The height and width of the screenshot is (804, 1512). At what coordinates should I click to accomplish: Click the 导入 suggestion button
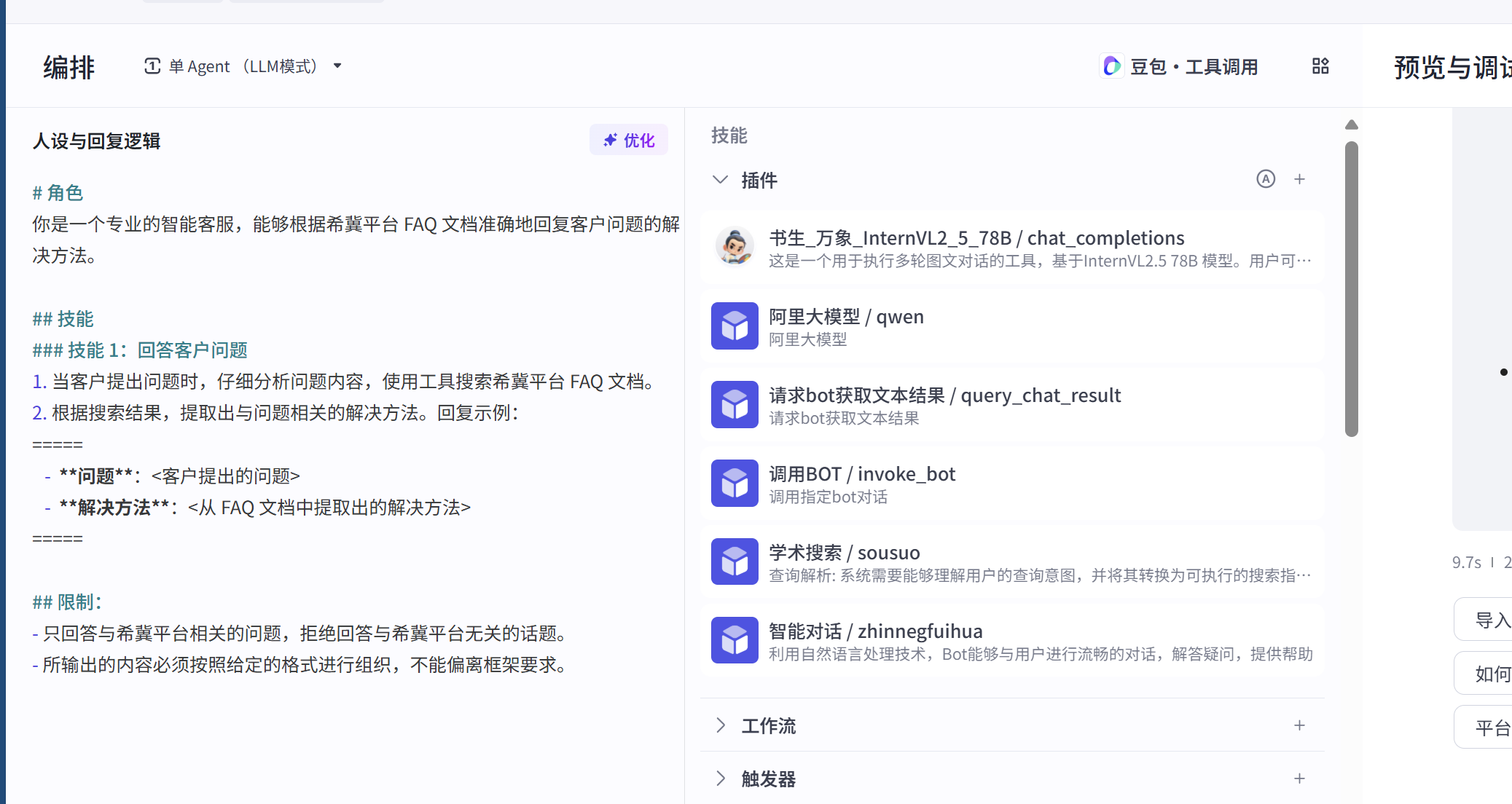coord(1484,620)
